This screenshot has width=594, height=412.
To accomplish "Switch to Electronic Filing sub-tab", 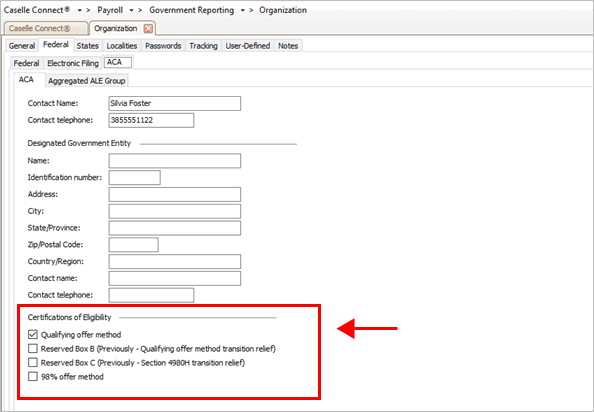I will click(73, 63).
